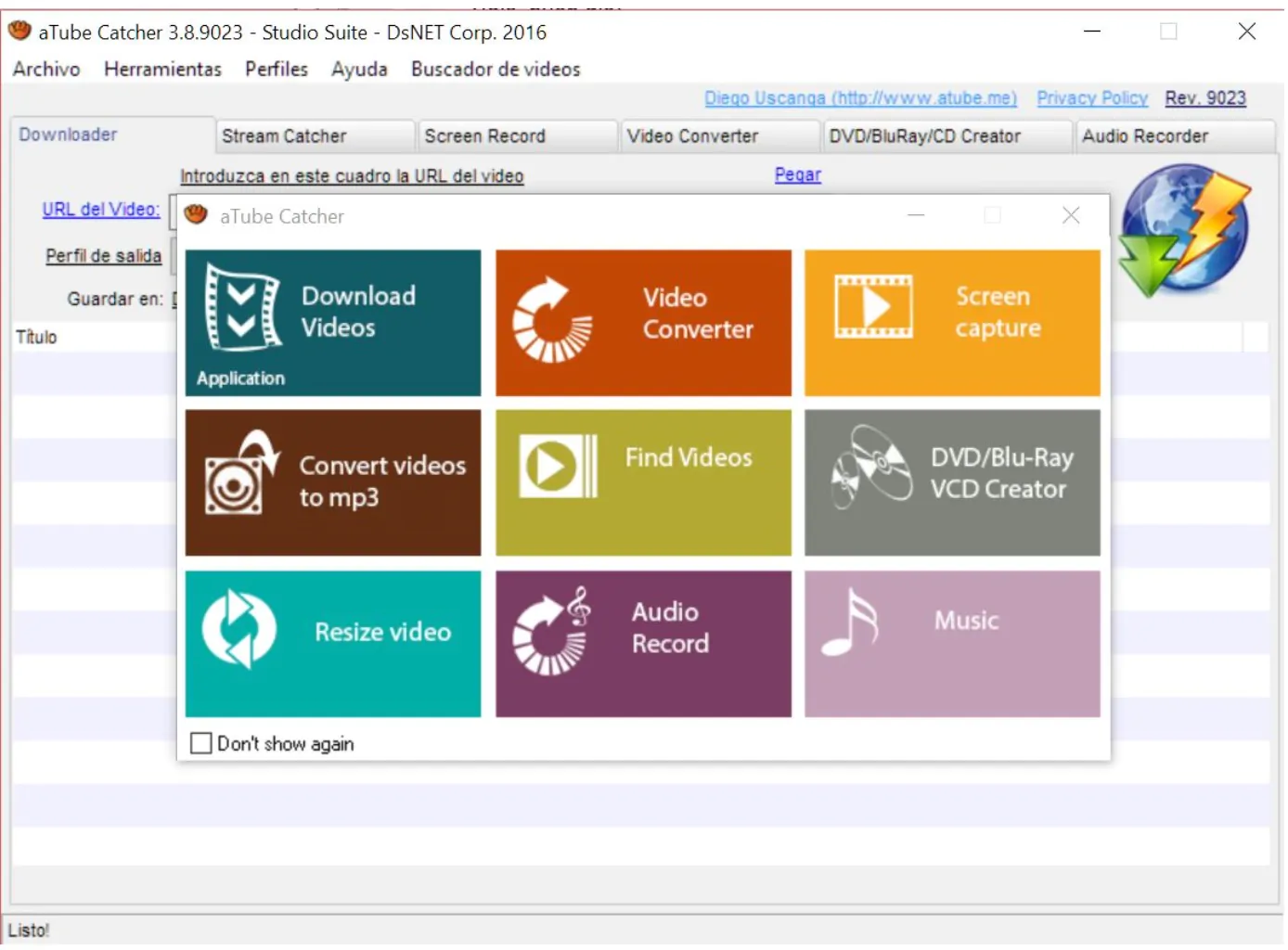Screen dimensions: 1288x950
Task: Click the Pegar link
Action: coord(796,174)
